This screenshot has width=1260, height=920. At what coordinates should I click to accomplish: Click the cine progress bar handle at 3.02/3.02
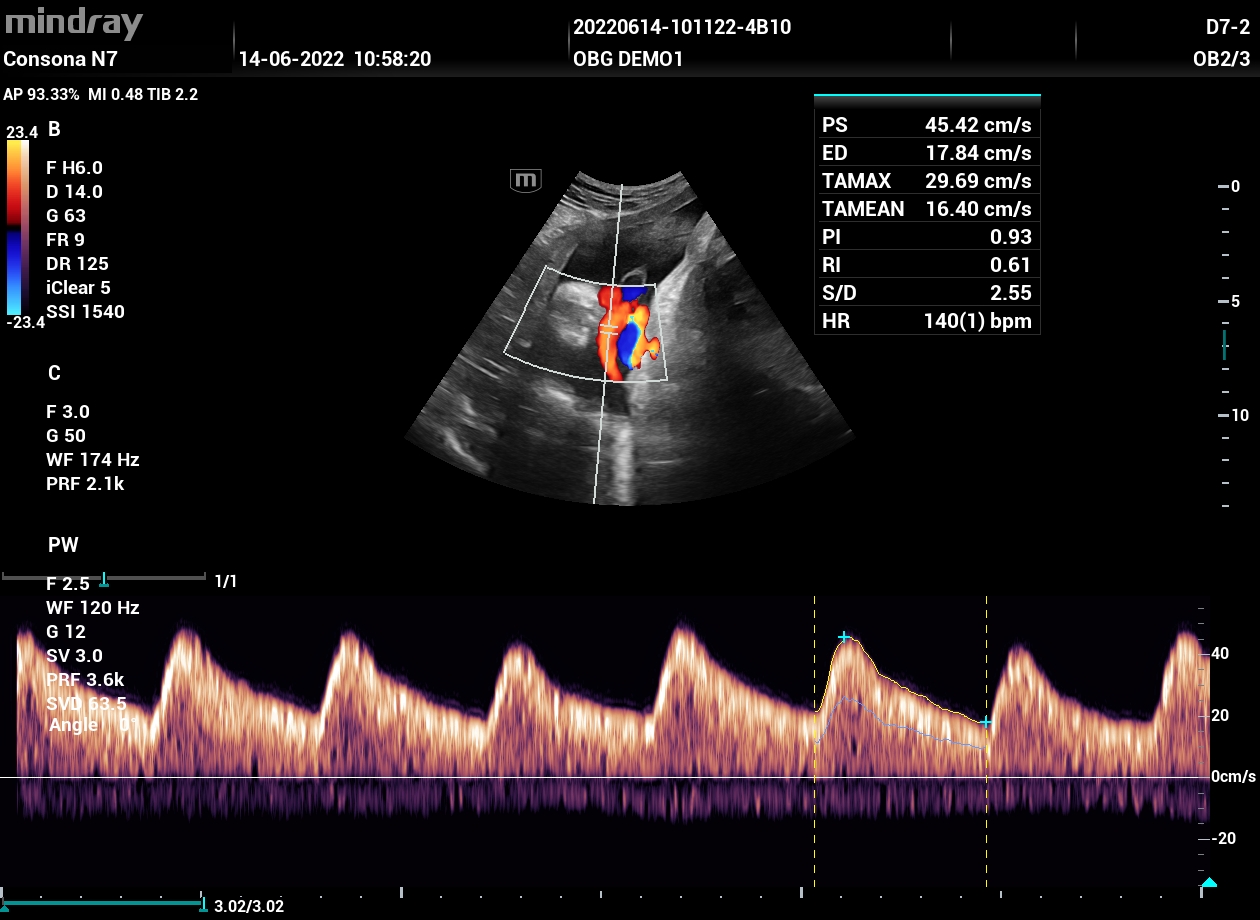point(203,903)
